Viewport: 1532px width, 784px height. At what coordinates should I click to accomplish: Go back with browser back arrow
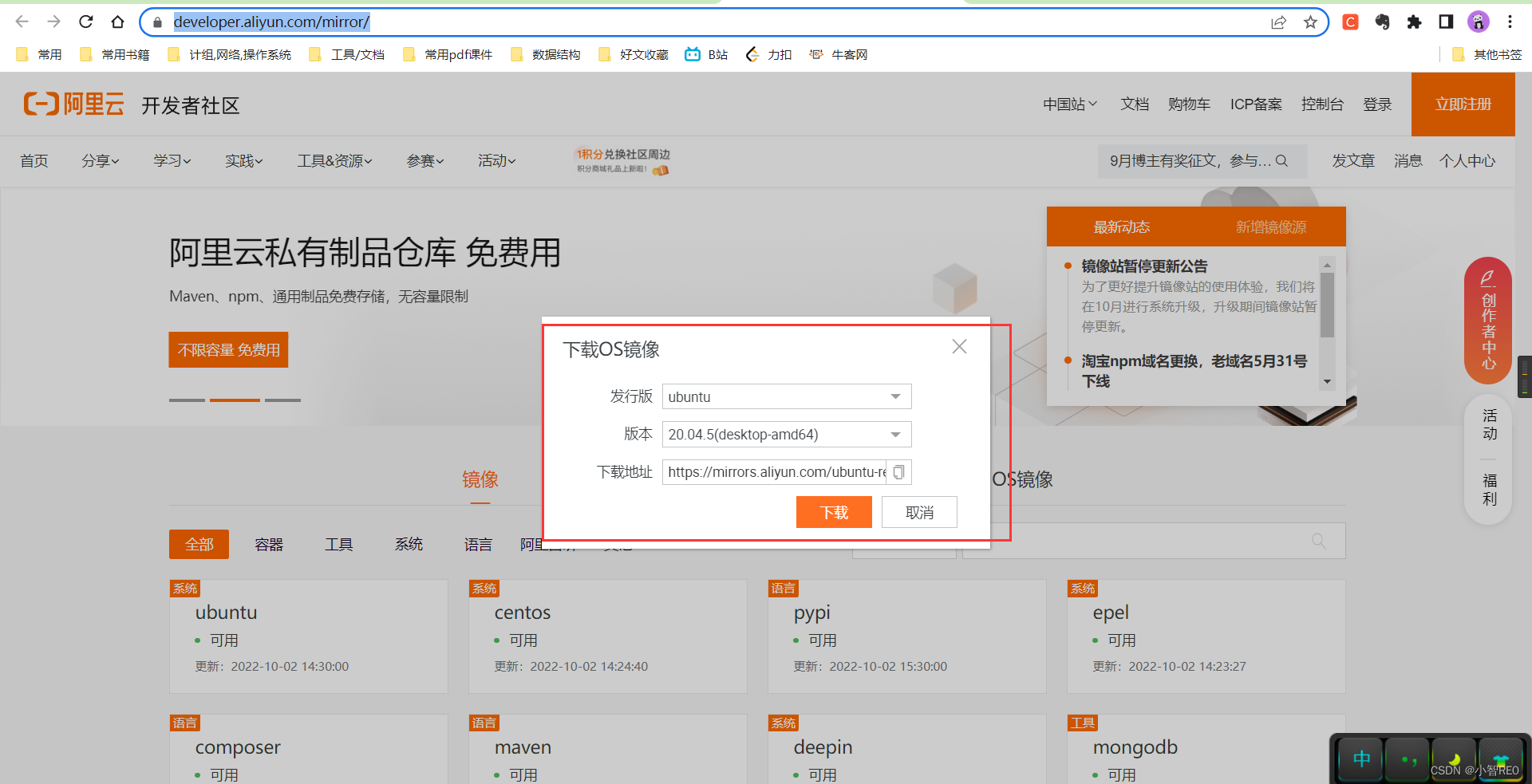(x=22, y=22)
